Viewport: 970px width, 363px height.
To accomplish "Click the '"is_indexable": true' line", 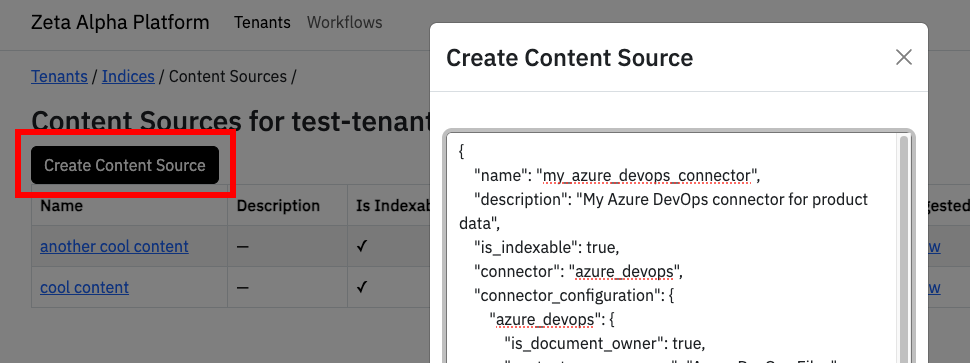I will [x=547, y=248].
